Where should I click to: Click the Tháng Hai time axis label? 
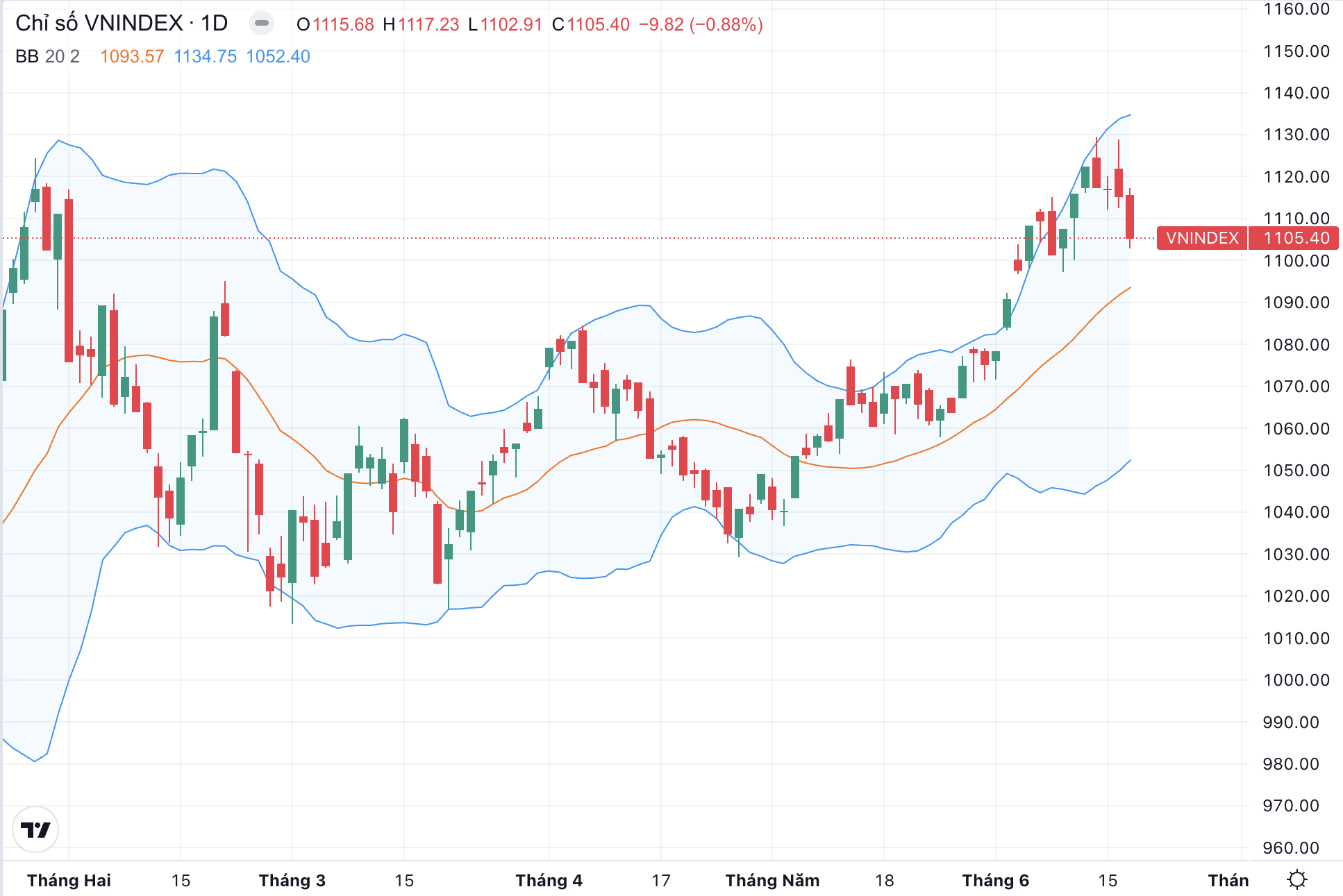(x=69, y=881)
